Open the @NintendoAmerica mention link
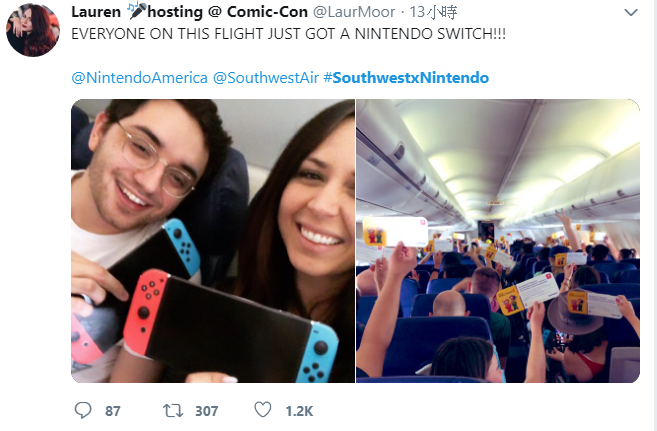This screenshot has height=431, width=657. 140,78
